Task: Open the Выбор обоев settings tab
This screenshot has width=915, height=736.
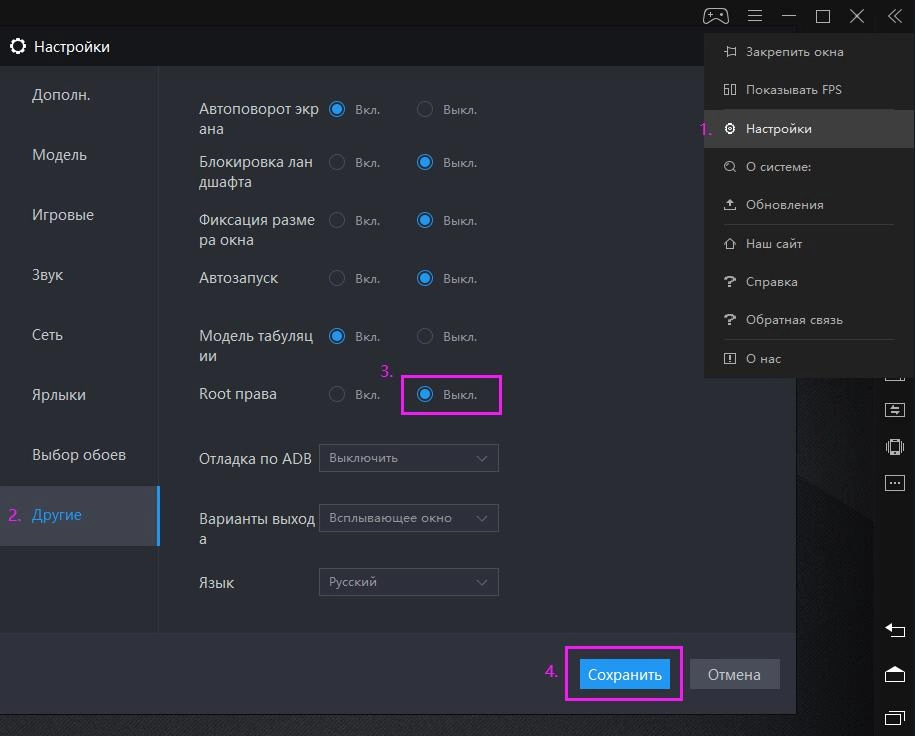Action: point(79,455)
